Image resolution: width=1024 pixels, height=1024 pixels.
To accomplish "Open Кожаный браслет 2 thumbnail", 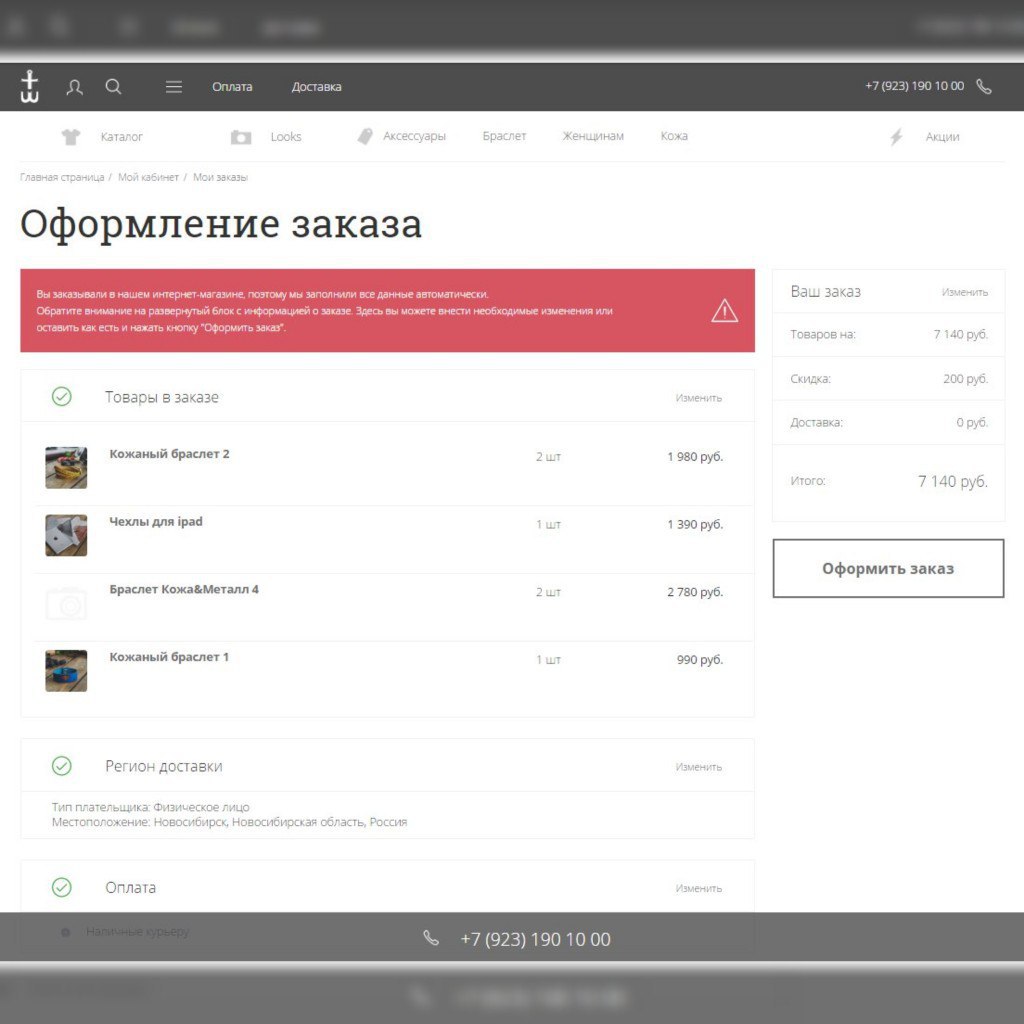I will [x=66, y=468].
